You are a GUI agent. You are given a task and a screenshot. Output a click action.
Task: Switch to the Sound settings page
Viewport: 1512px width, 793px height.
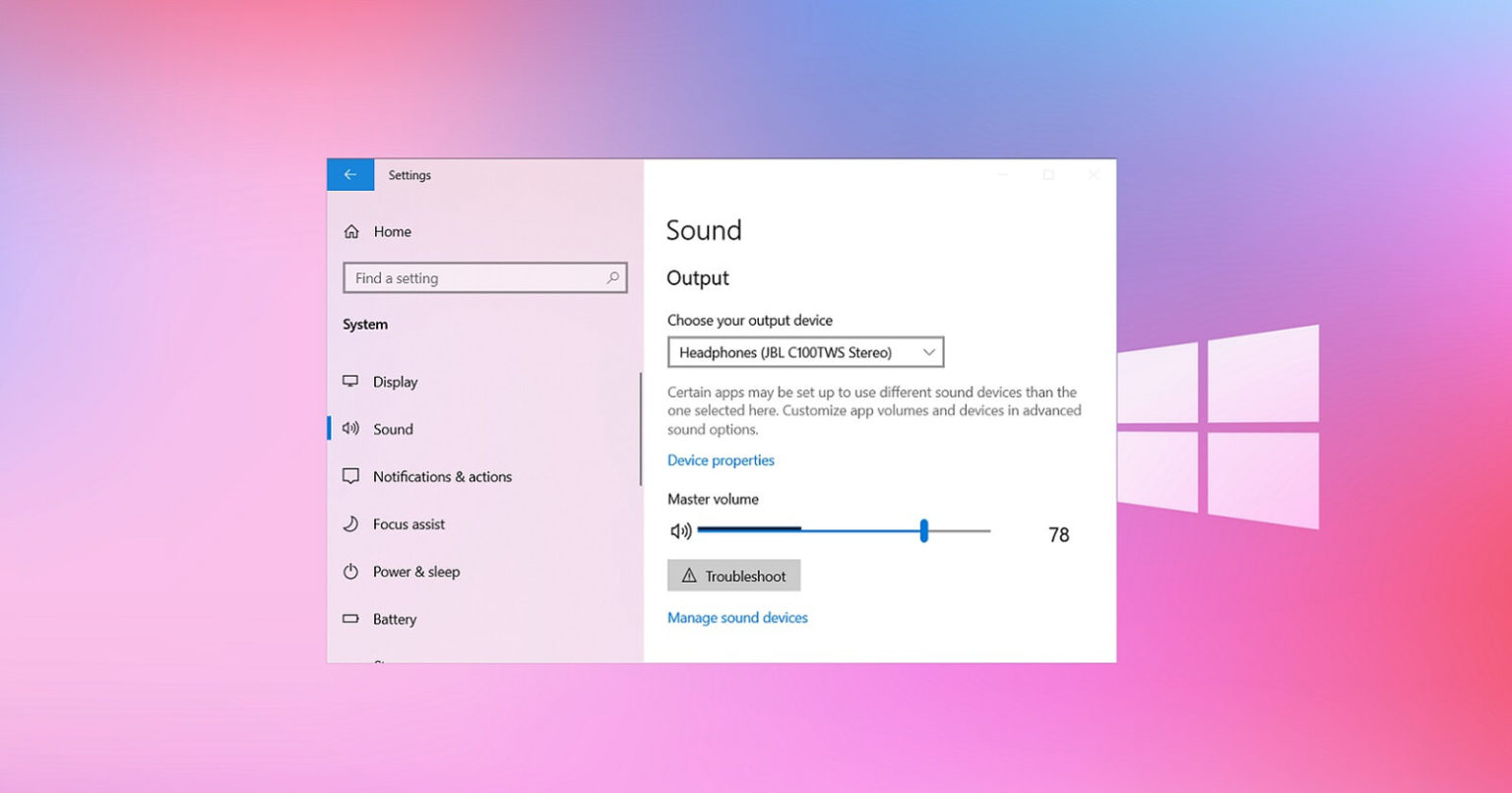click(393, 429)
